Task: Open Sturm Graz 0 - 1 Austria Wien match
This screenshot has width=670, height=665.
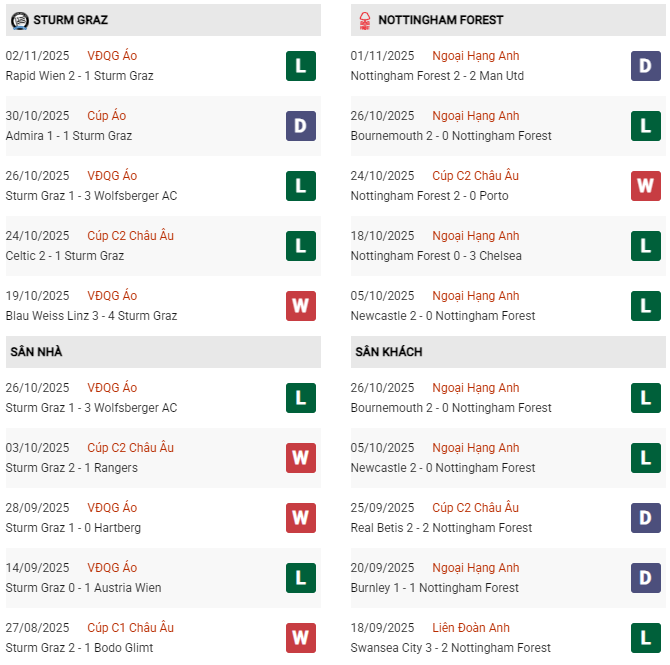Action: [x=83, y=588]
